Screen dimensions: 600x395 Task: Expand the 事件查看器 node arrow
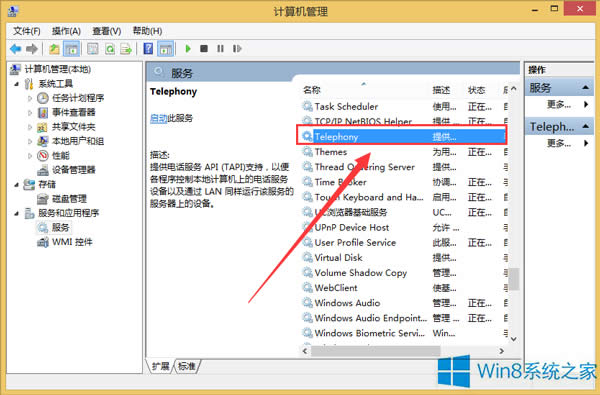point(30,113)
